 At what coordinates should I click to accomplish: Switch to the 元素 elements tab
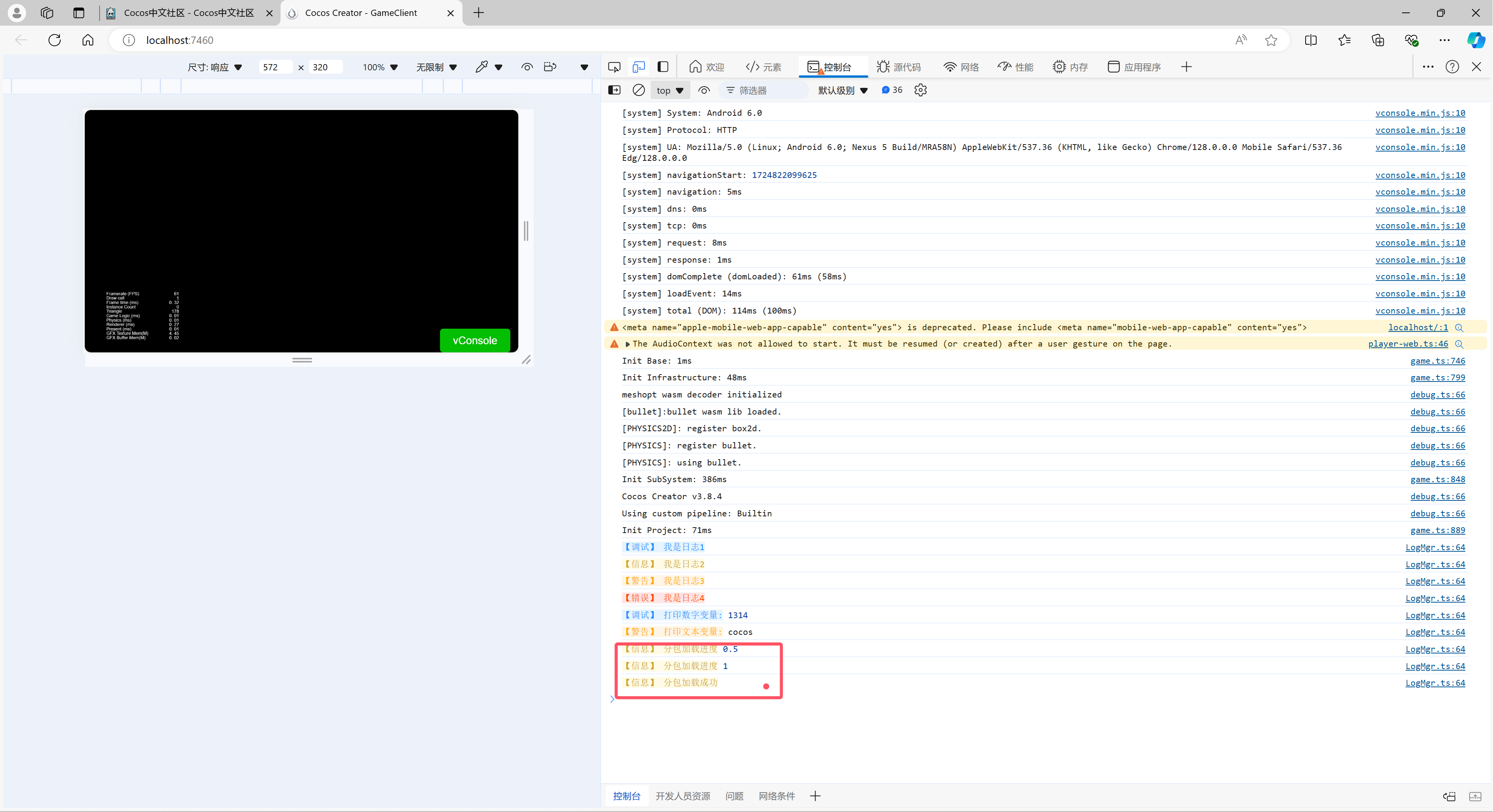pyautogui.click(x=763, y=66)
